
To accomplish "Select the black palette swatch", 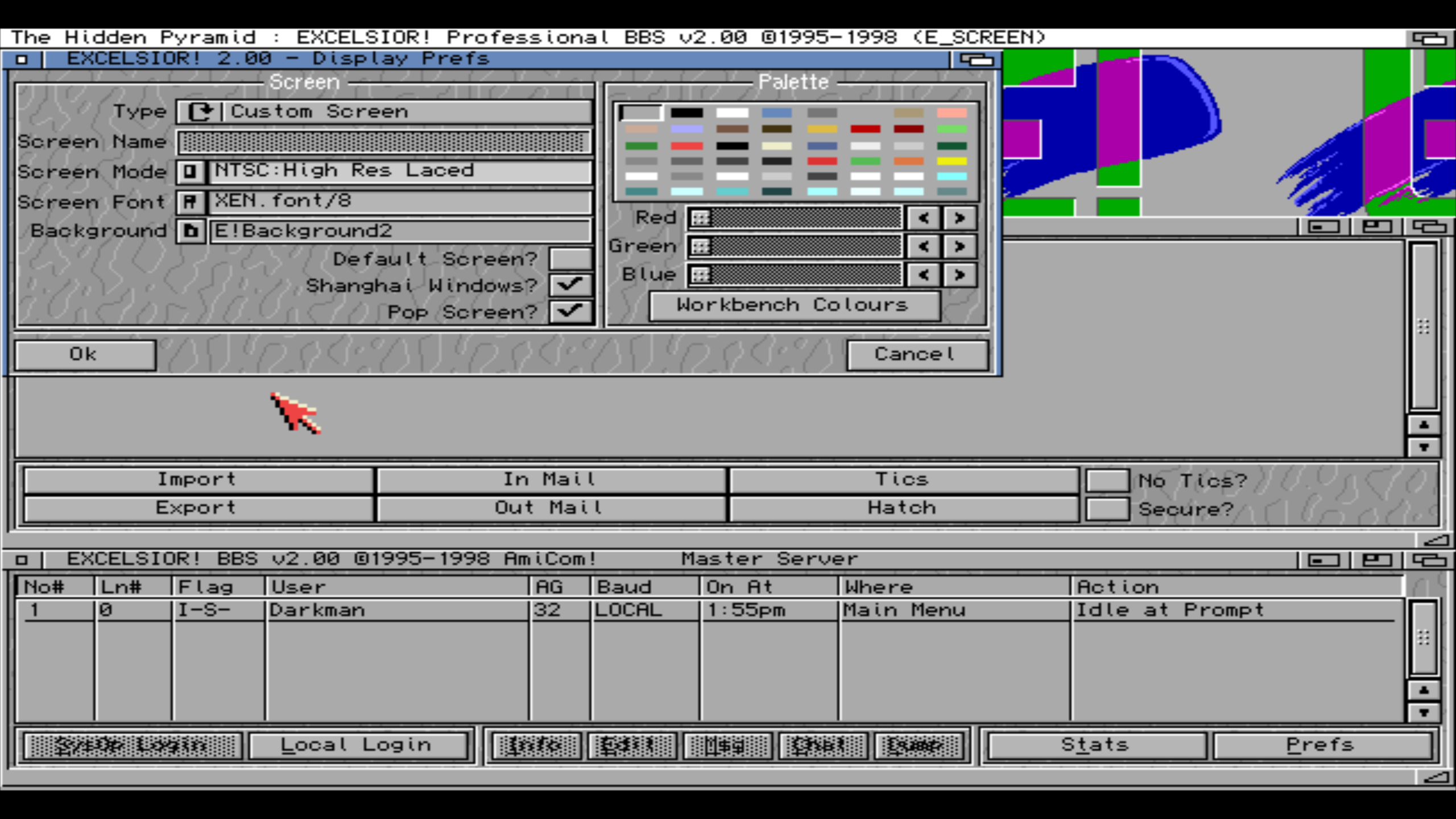I will coord(686,113).
